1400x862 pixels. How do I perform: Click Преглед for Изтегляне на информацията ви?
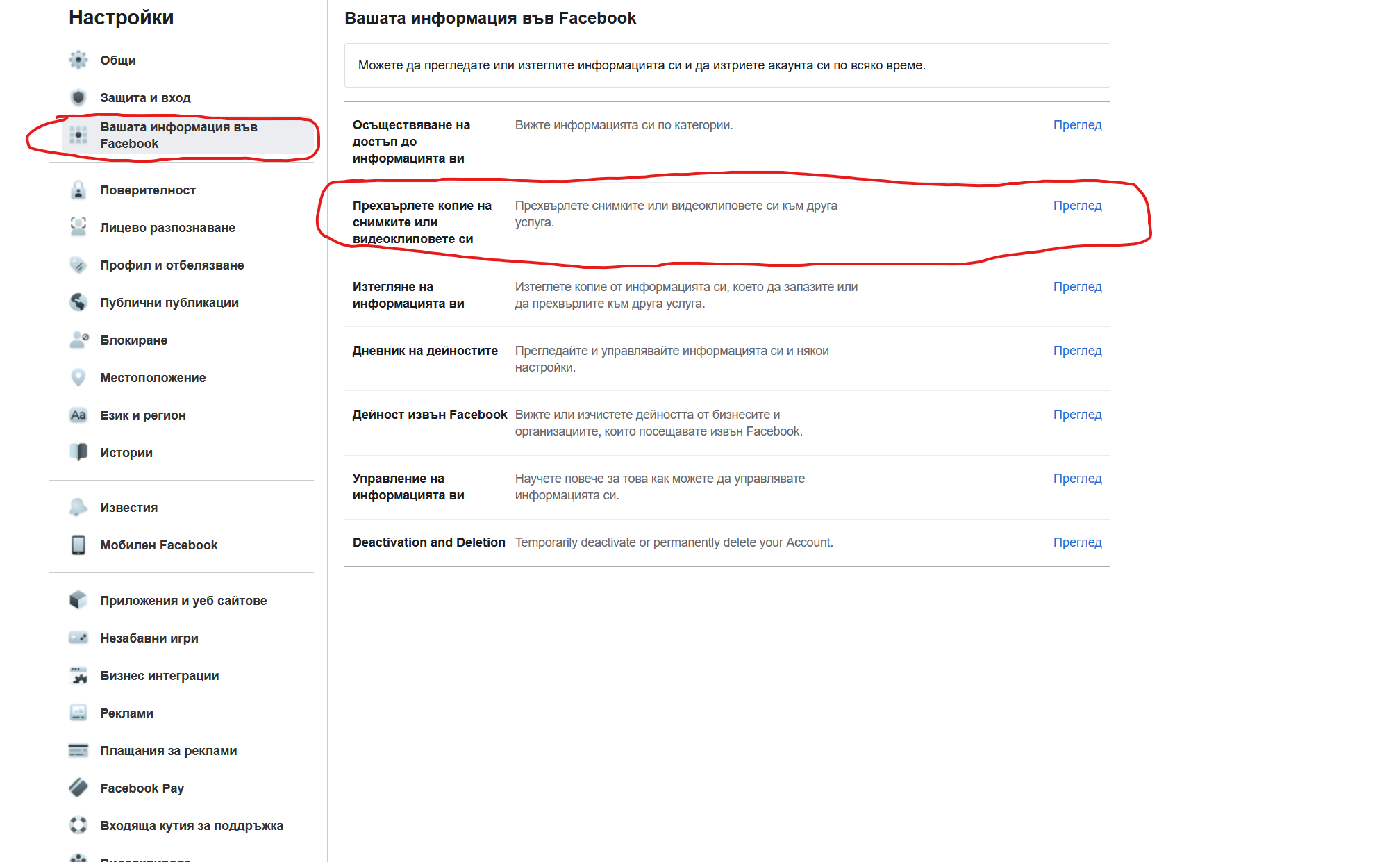1077,286
